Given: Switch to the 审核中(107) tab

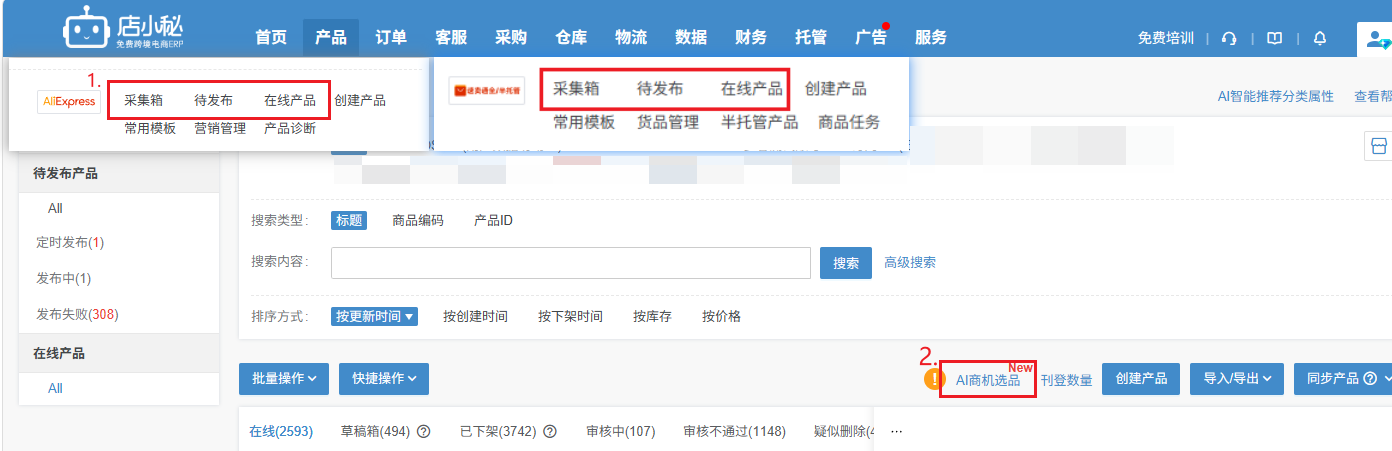Looking at the screenshot, I should pyautogui.click(x=621, y=432).
